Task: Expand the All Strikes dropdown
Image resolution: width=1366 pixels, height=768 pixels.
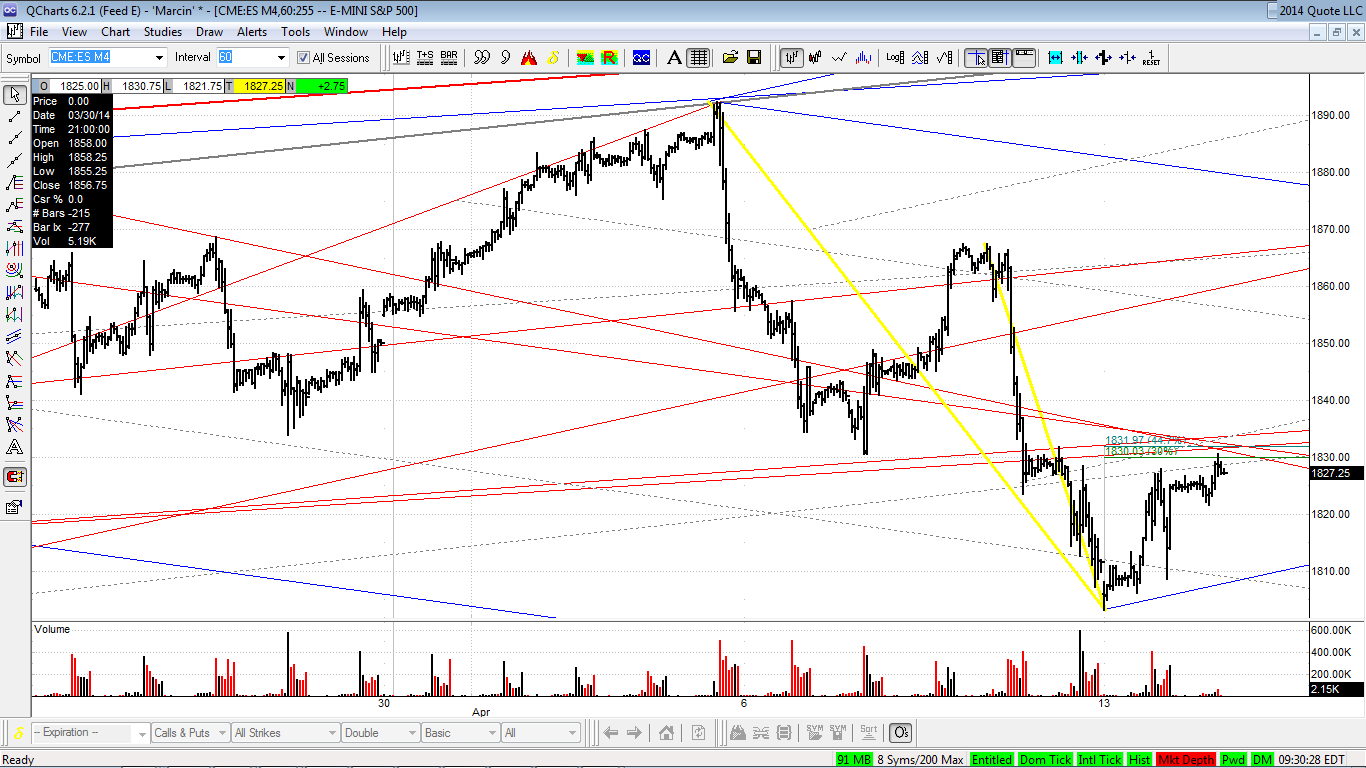Action: tap(284, 733)
